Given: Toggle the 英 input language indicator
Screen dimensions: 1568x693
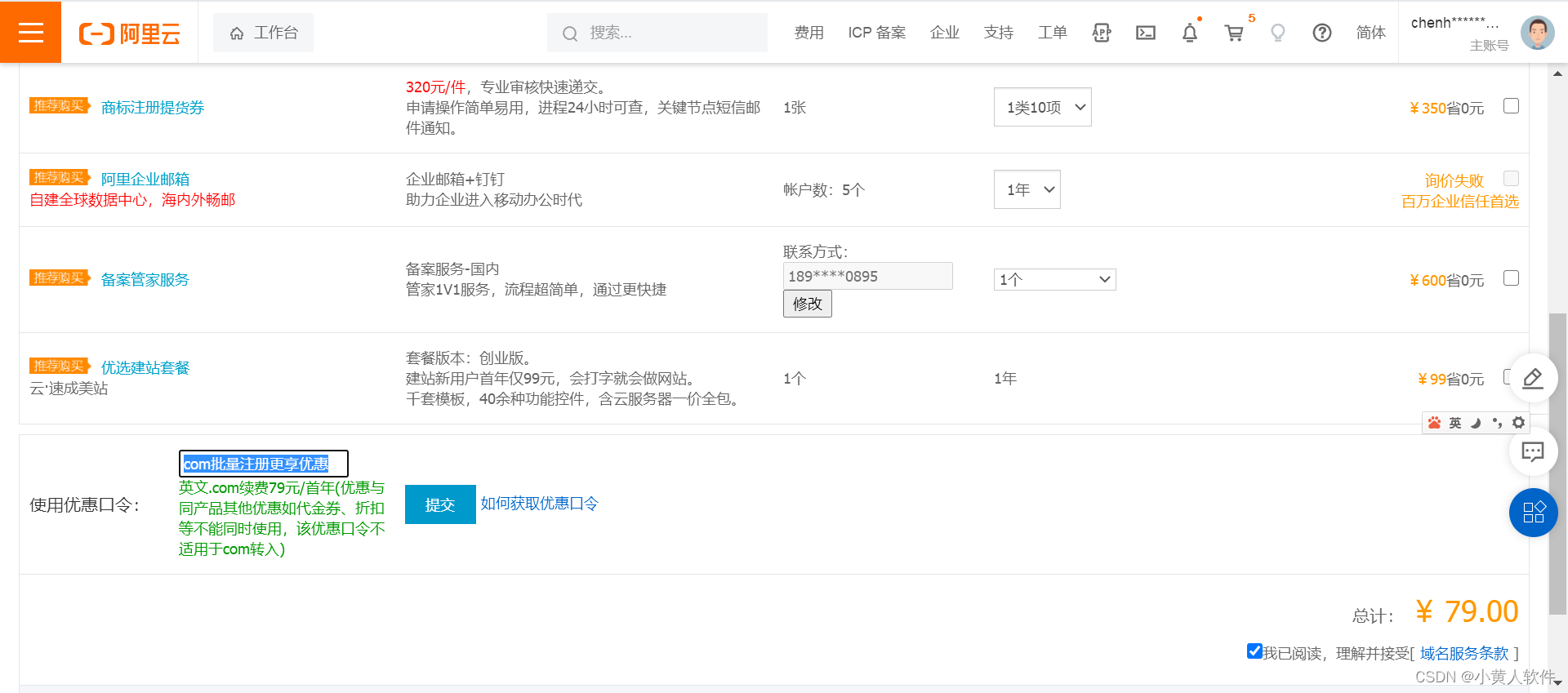Looking at the screenshot, I should pos(1455,423).
